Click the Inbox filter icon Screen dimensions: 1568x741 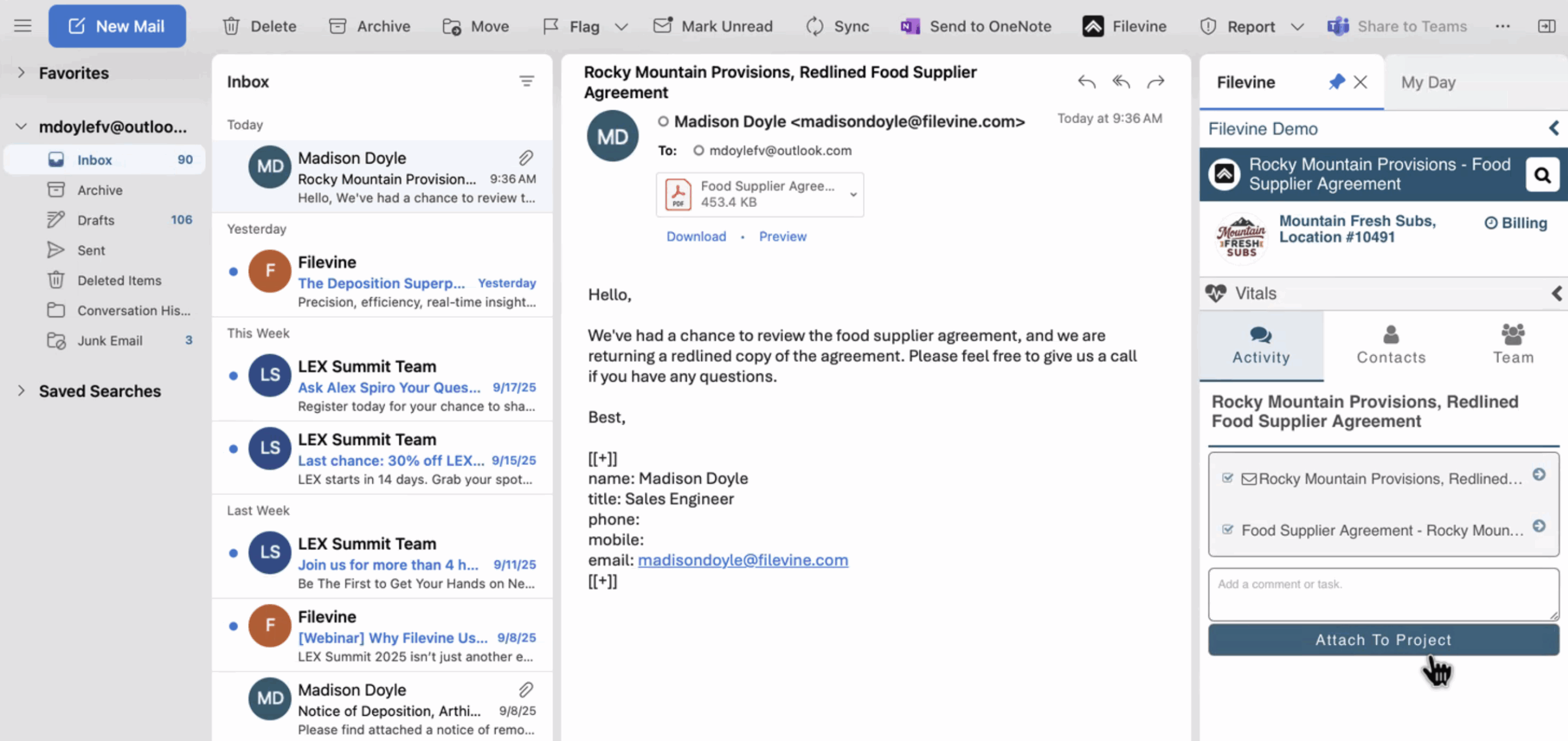click(526, 81)
